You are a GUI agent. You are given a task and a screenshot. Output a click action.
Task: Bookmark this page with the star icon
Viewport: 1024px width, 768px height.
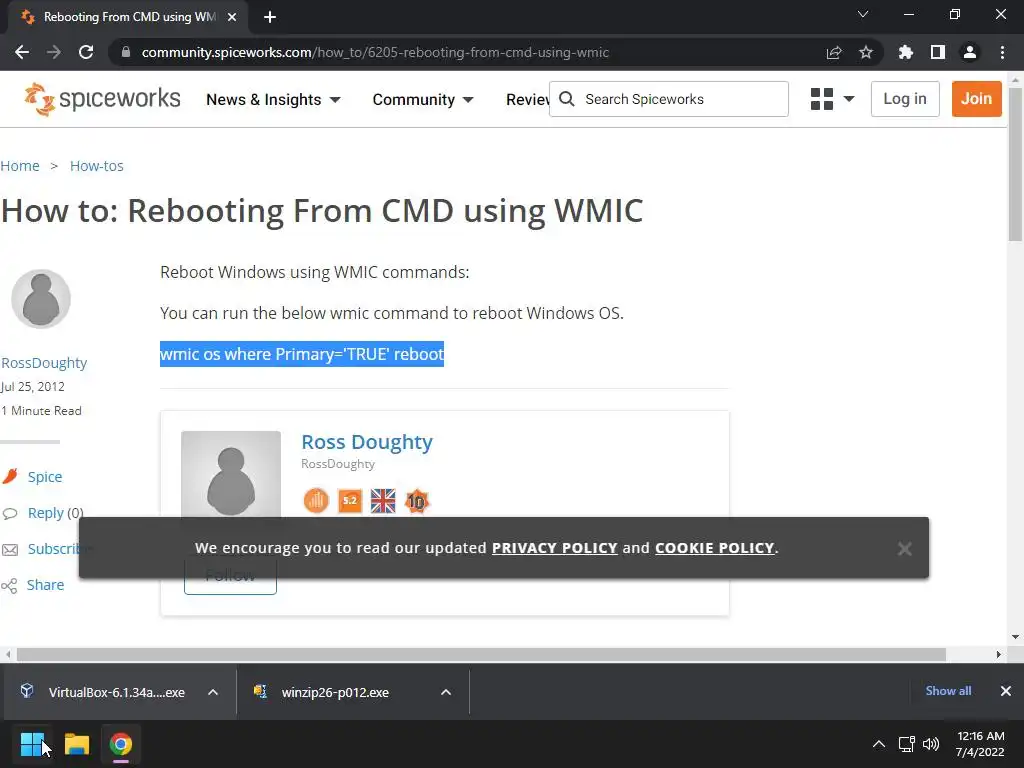(866, 52)
